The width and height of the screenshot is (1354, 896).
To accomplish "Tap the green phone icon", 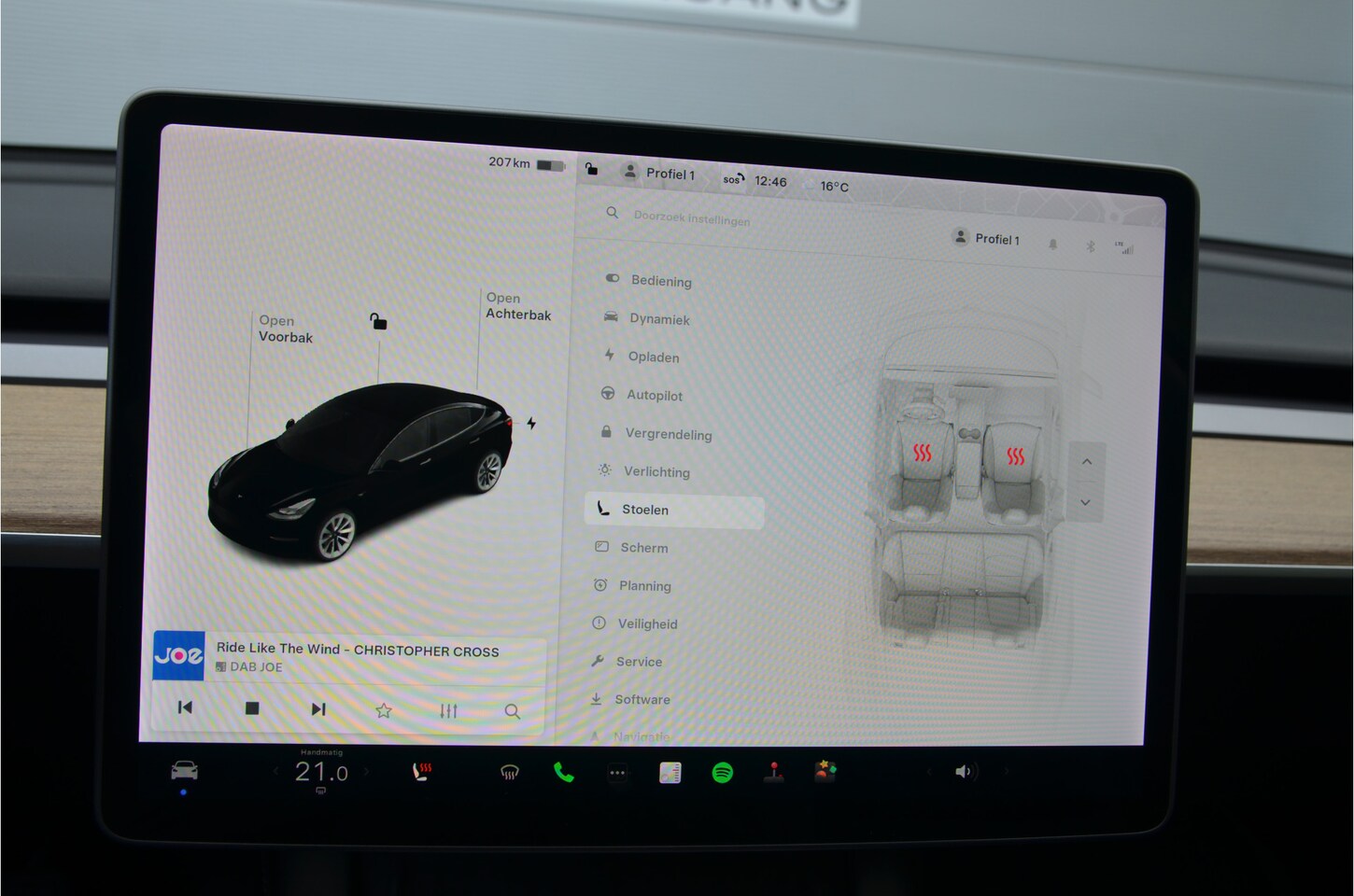I will click(x=563, y=772).
